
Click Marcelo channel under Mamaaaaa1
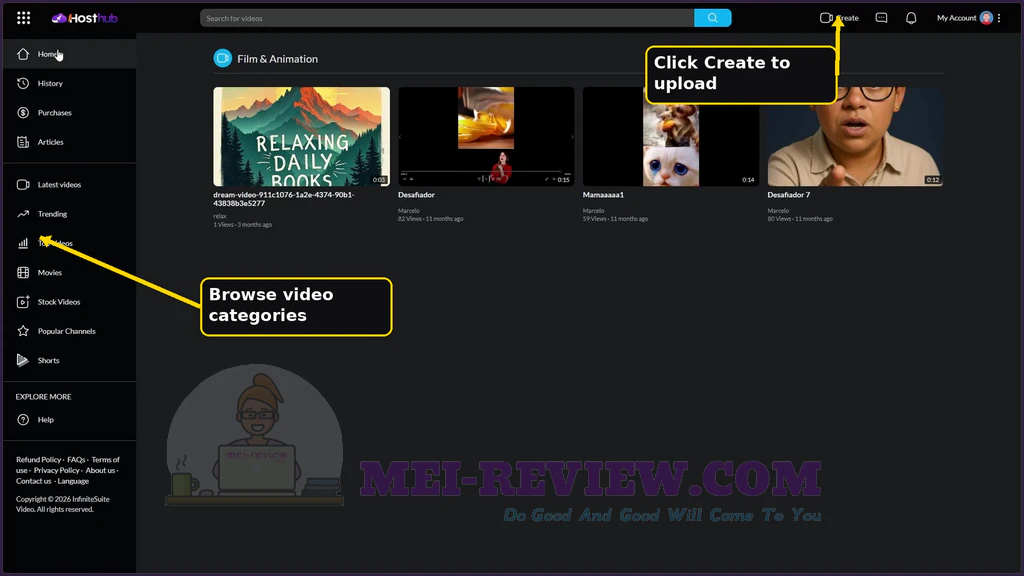[593, 211]
